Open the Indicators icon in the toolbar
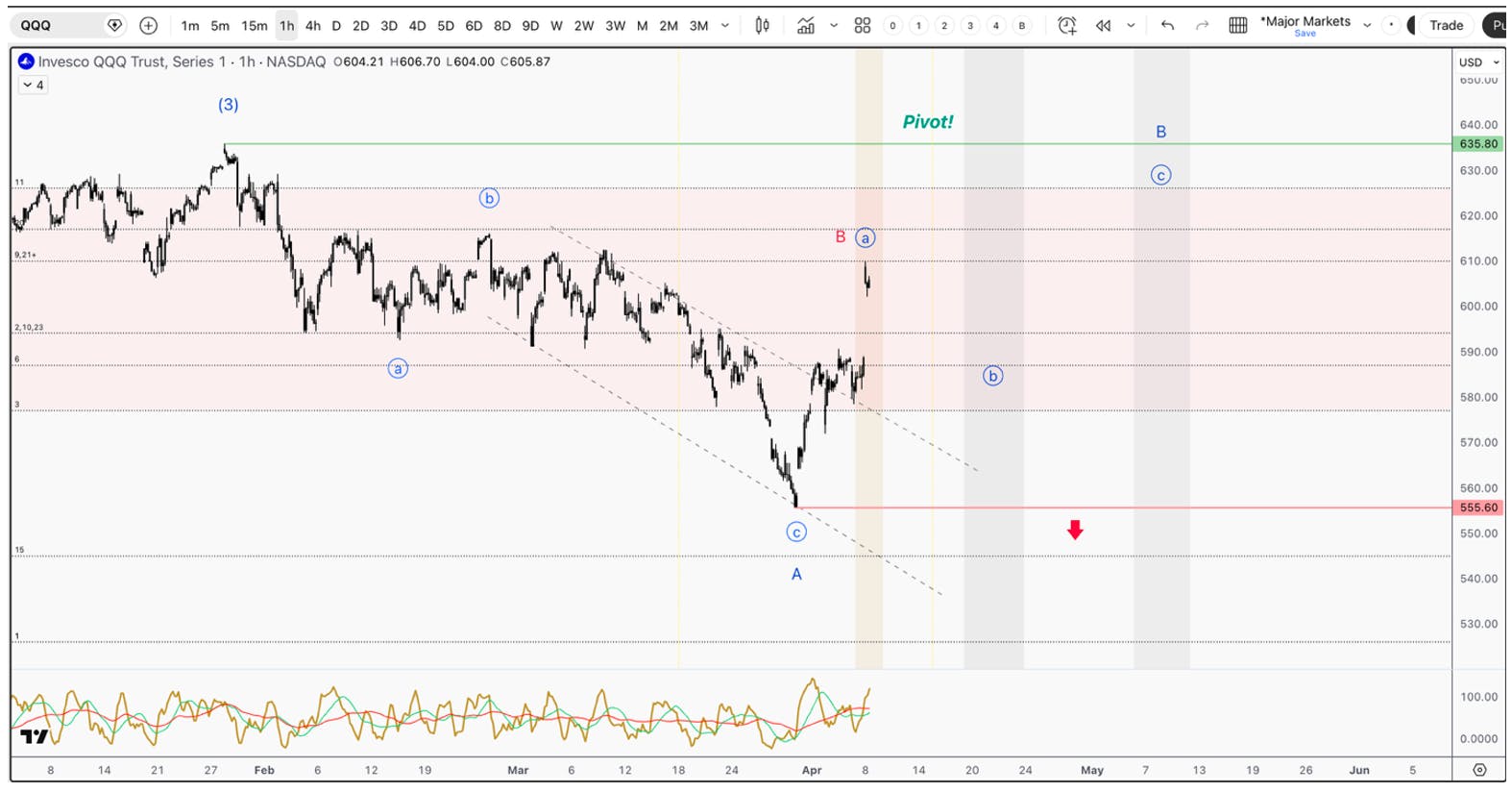1512x792 pixels. [806, 26]
